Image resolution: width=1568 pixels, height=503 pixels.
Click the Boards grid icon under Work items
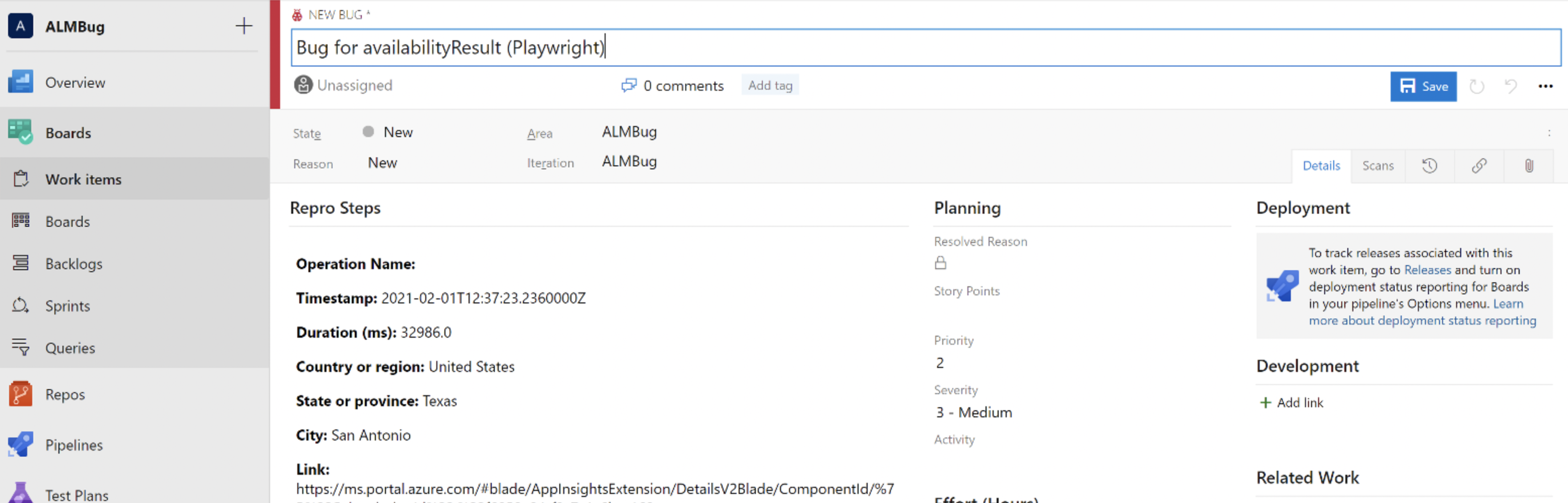[x=21, y=220]
